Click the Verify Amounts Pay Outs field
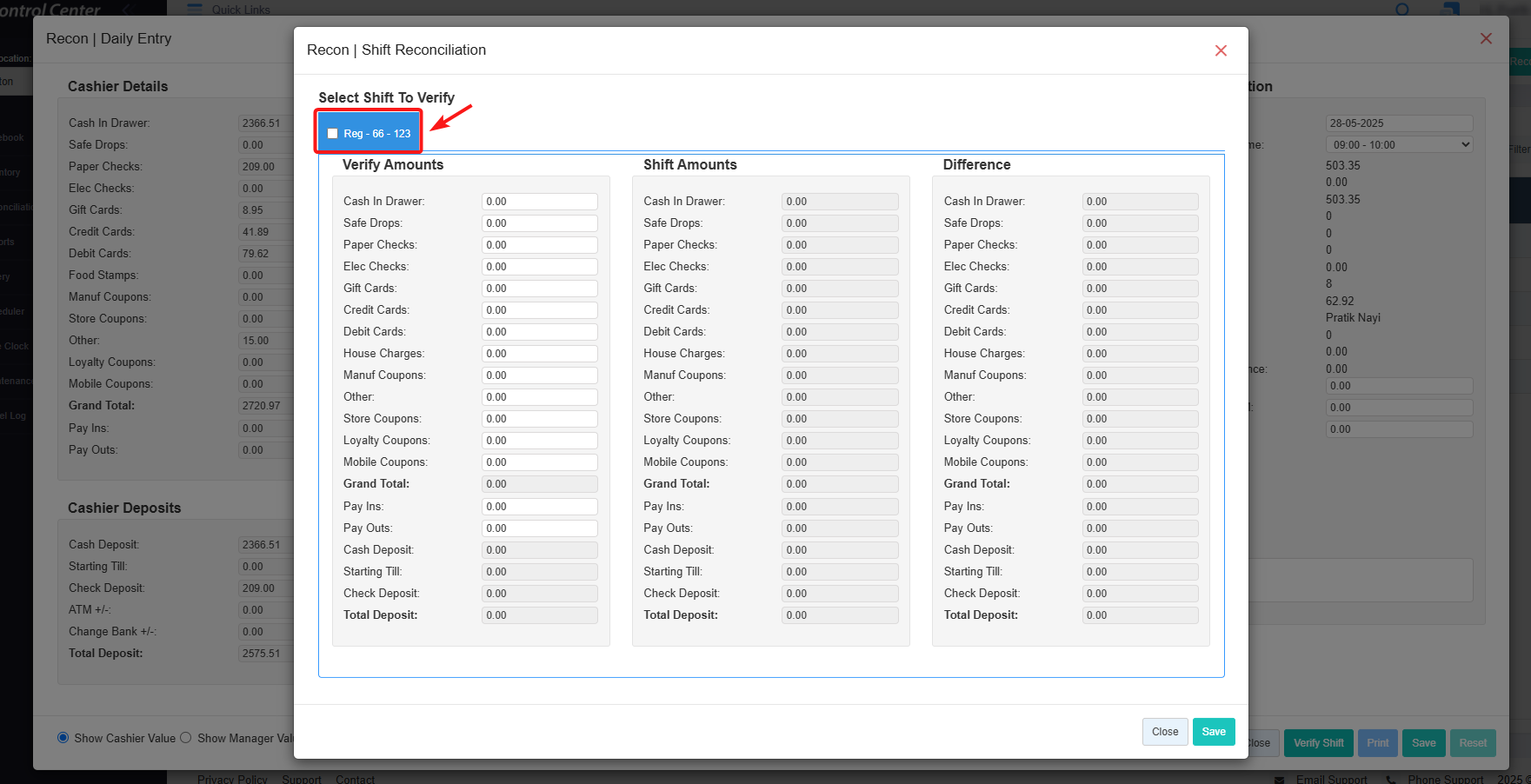Viewport: 1531px width, 784px height. pos(540,528)
